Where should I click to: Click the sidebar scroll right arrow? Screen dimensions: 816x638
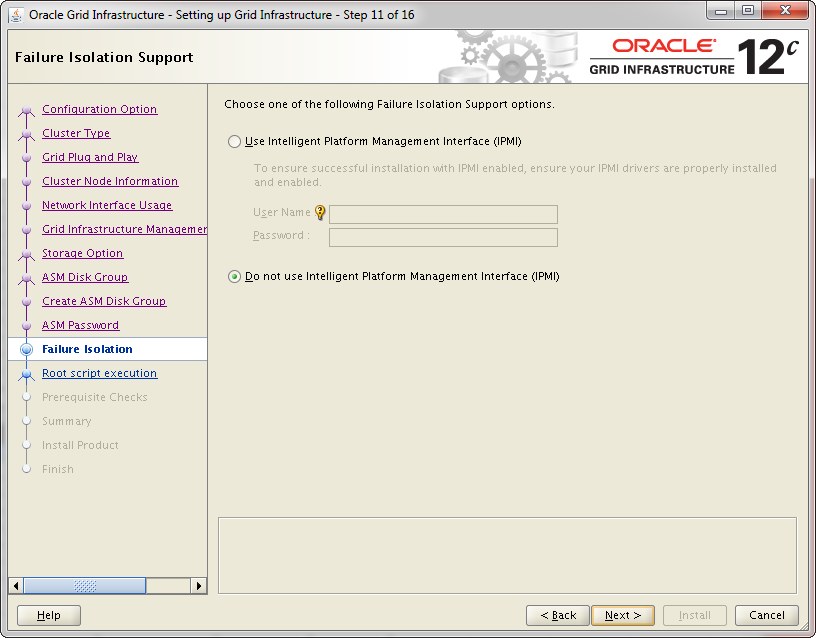point(199,586)
